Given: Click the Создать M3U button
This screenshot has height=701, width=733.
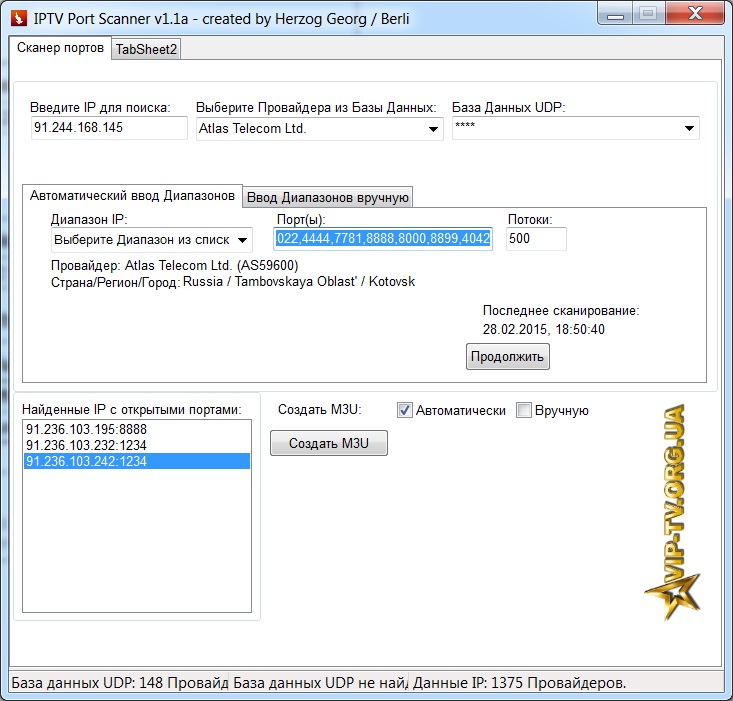Looking at the screenshot, I should pos(329,443).
